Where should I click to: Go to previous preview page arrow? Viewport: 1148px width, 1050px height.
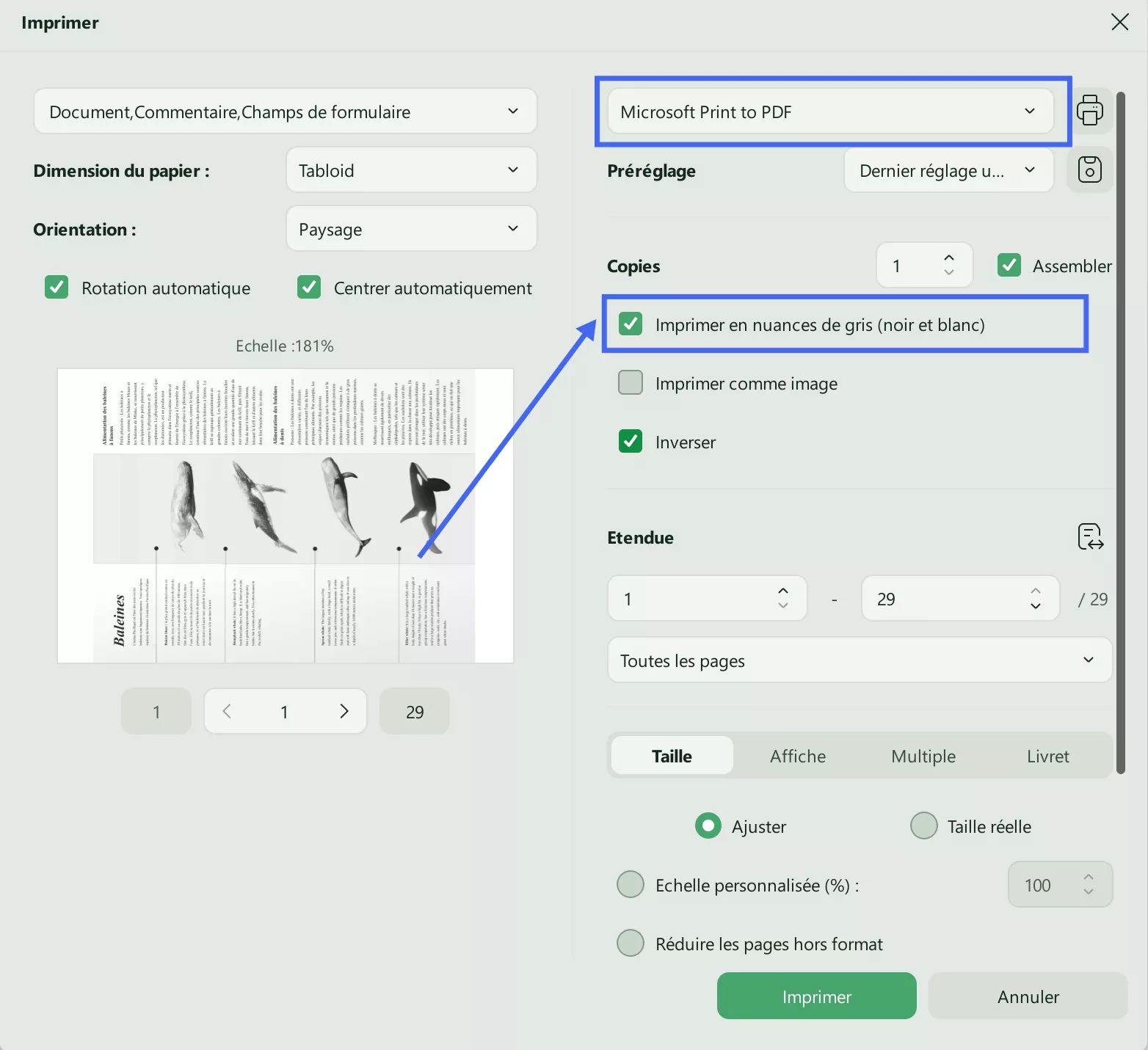click(227, 711)
